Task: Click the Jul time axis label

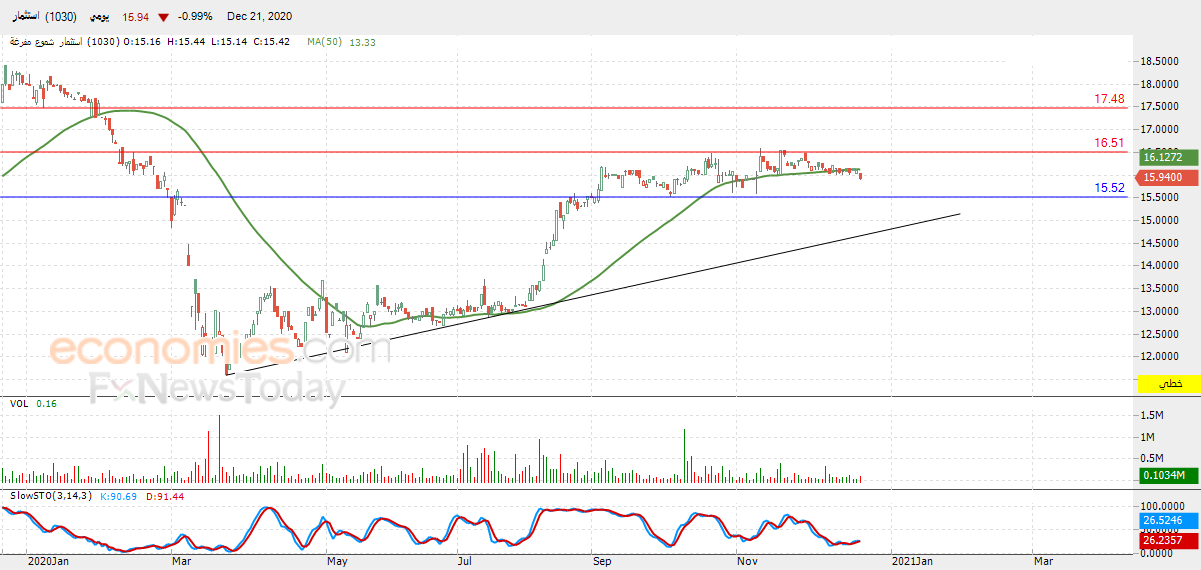Action: click(462, 562)
